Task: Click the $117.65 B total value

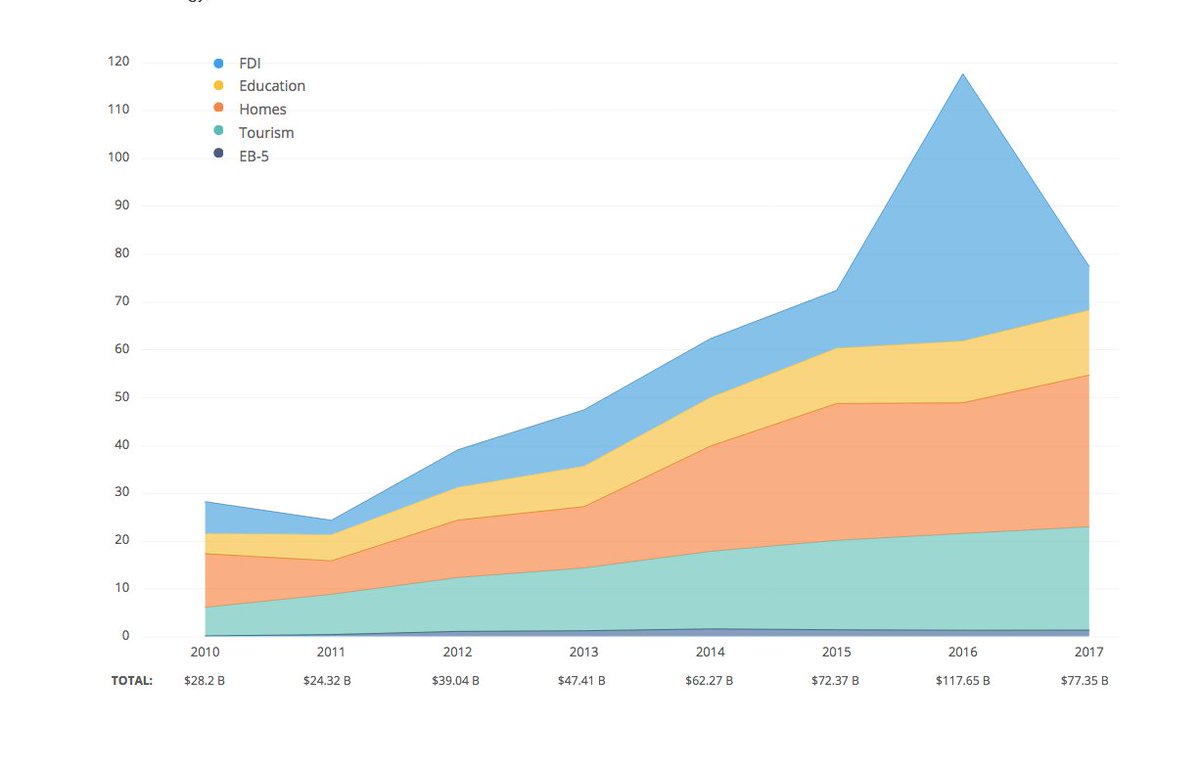Action: click(x=963, y=680)
